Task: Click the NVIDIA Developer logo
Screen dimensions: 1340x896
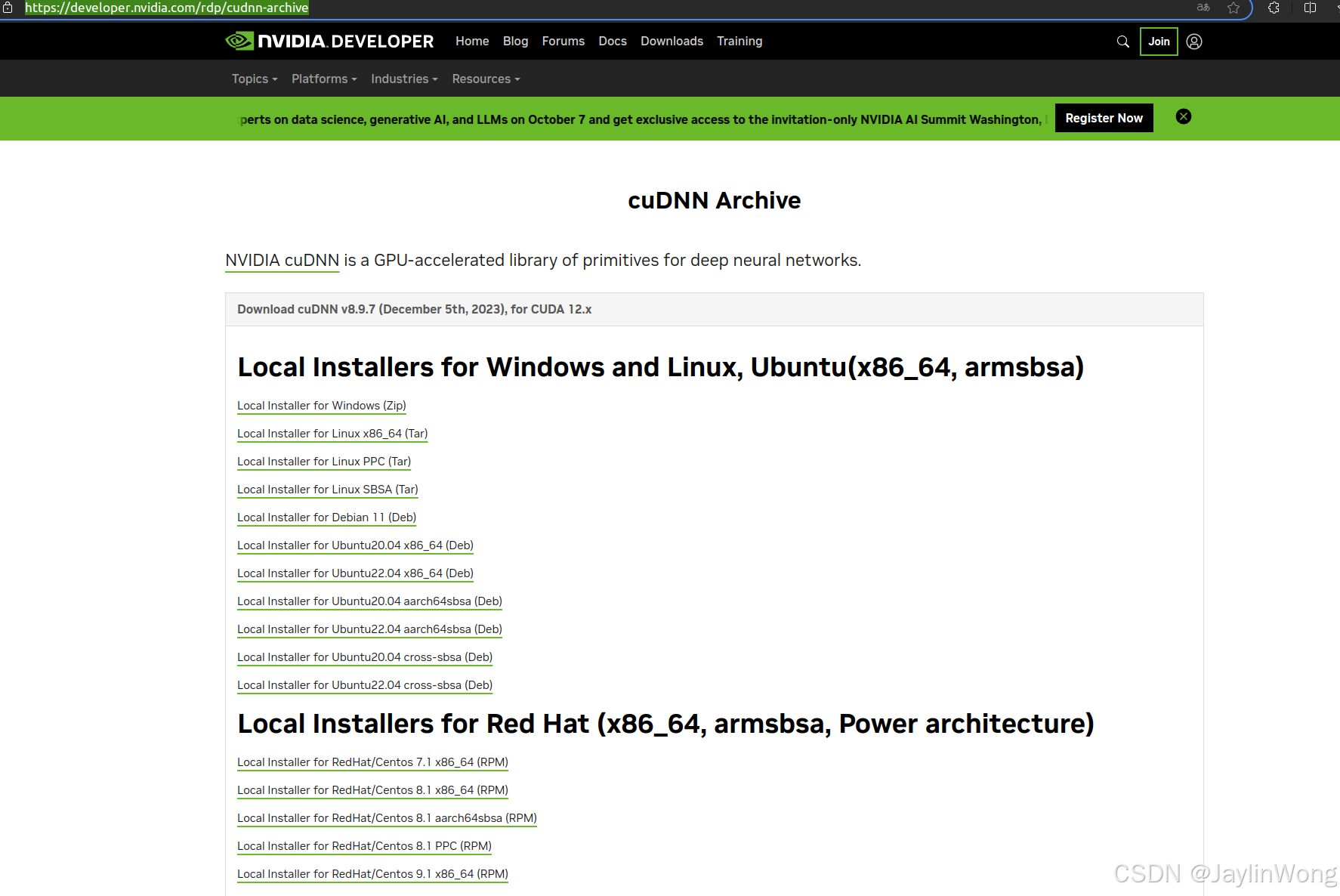Action: coord(329,41)
